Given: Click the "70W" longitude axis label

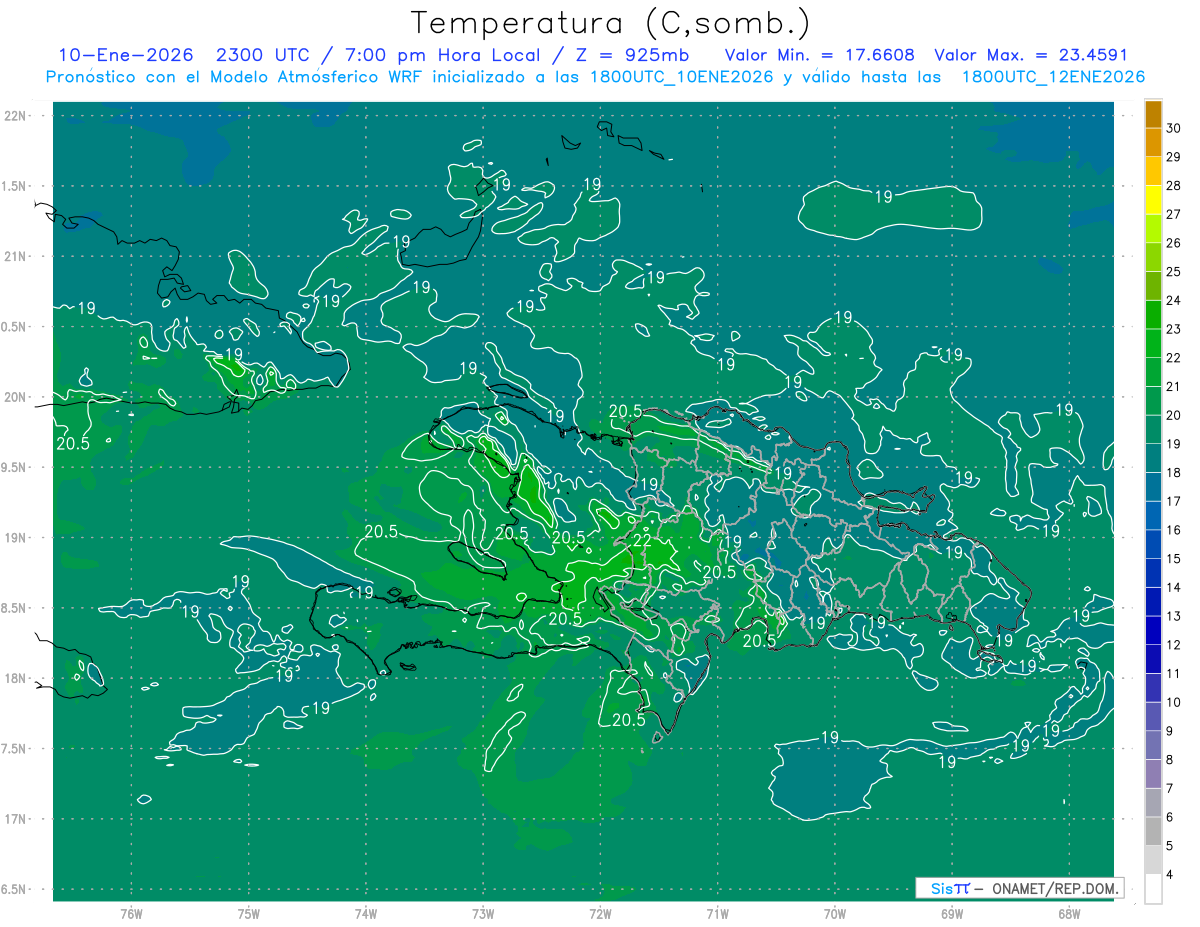Looking at the screenshot, I should point(835,913).
